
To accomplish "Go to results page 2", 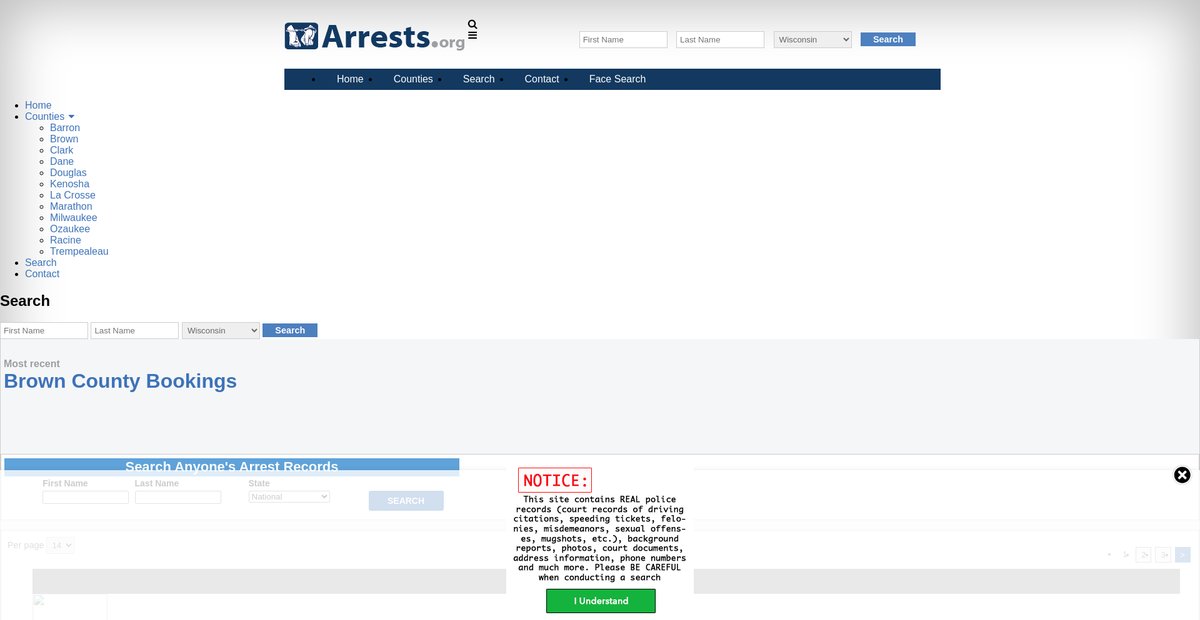I will (x=1143, y=554).
